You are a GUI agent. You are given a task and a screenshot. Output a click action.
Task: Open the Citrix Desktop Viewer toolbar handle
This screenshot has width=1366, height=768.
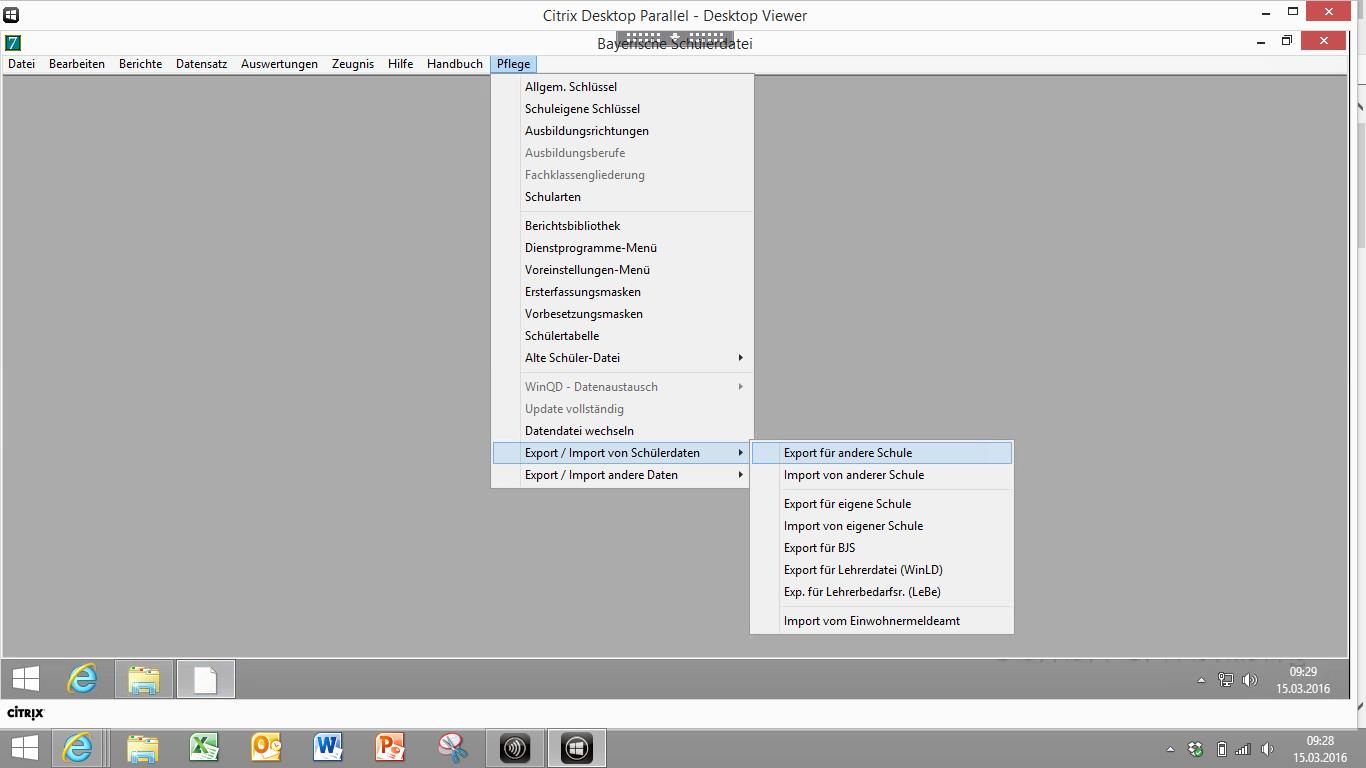675,36
